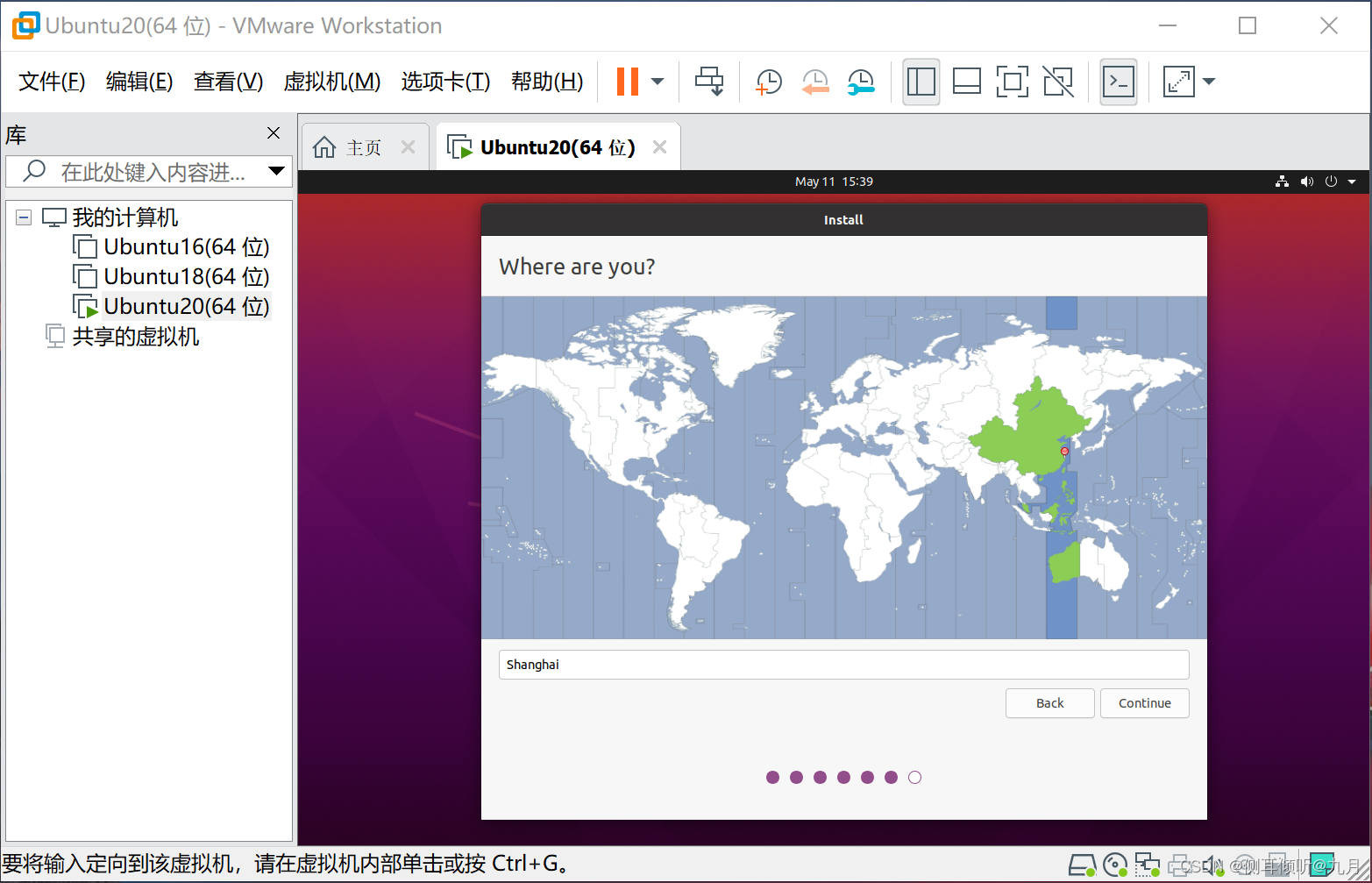The width and height of the screenshot is (1372, 883).
Task: Close the Ubuntu20(64 位) tab
Action: pyautogui.click(x=659, y=147)
